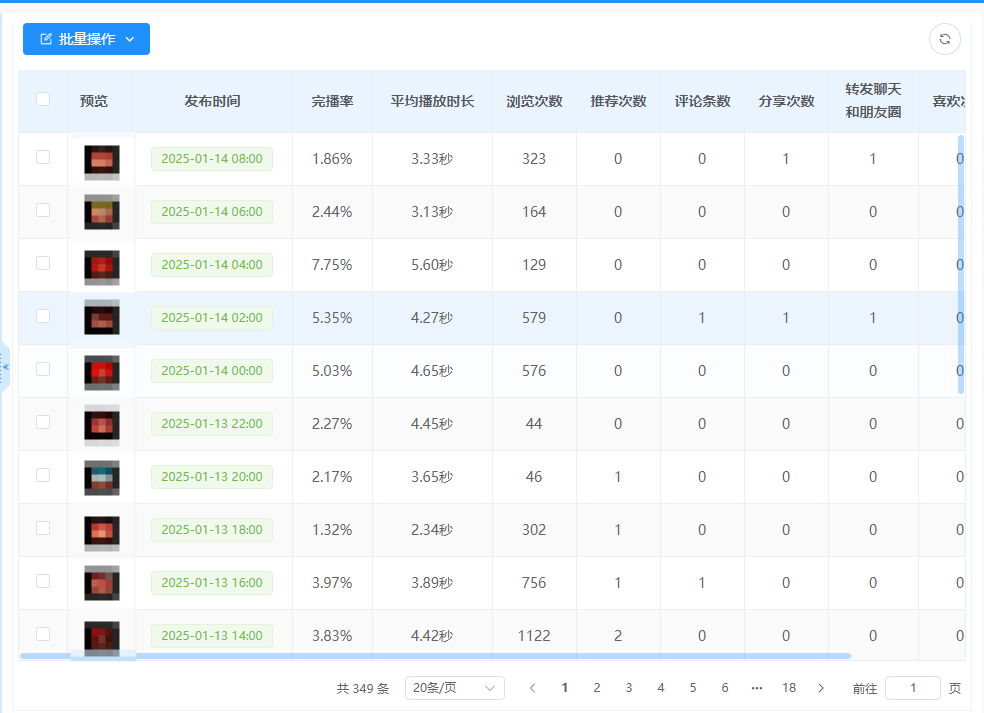Go to previous page arrow
Image resolution: width=984 pixels, height=713 pixels.
click(532, 688)
